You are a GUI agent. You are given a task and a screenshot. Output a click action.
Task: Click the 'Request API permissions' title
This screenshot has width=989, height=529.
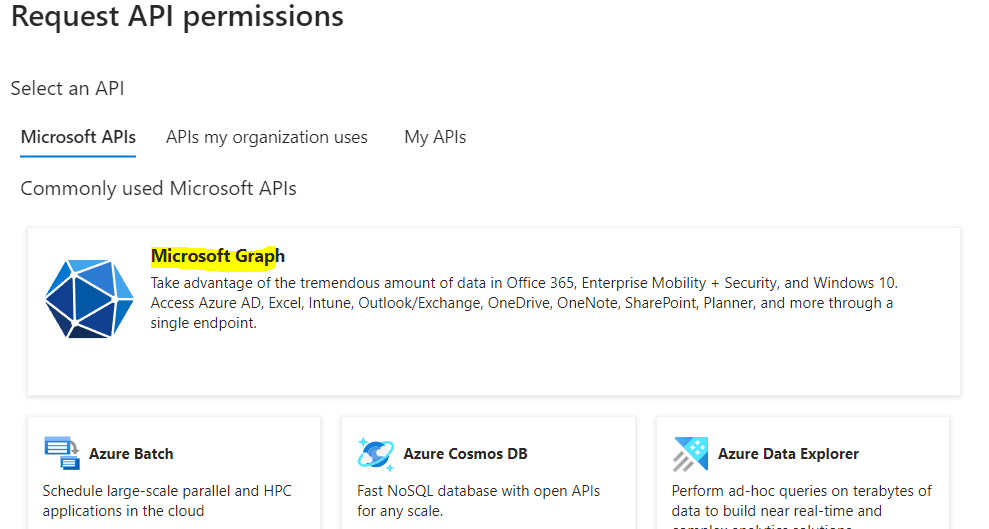pos(177,16)
